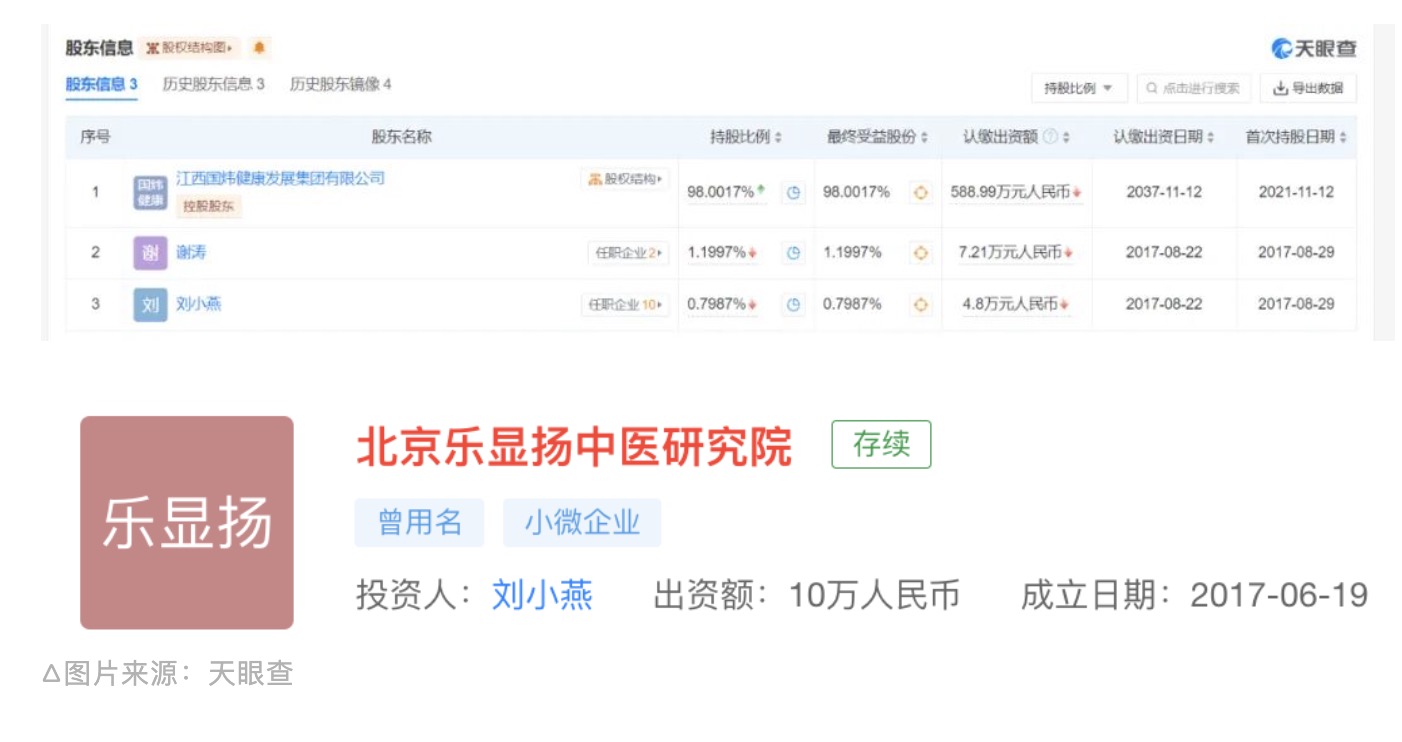Screen dimensions: 1402x742
Task: Click investor link 刘小燕 under 北京乐显扬中医研究院
Action: point(542,596)
